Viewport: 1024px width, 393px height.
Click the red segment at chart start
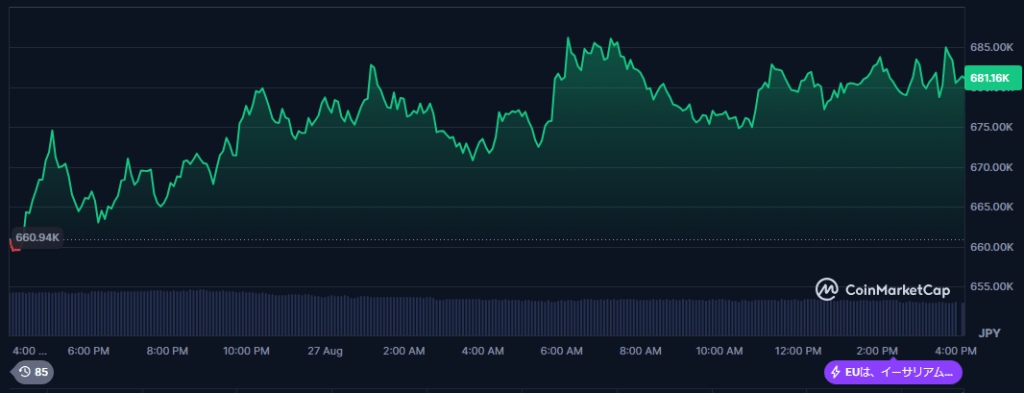(x=15, y=245)
